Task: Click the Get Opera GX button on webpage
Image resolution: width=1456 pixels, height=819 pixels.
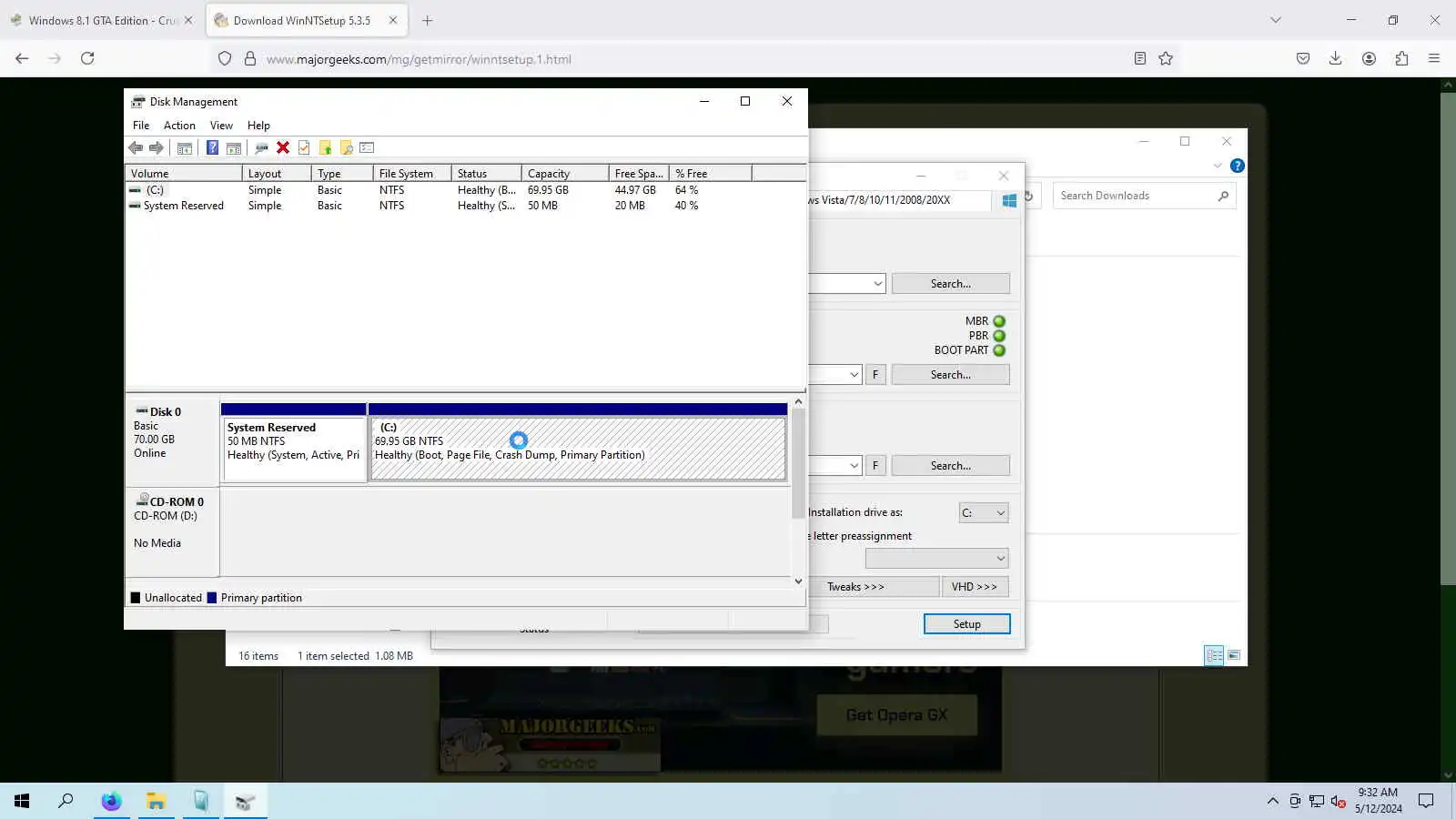Action: 896,715
